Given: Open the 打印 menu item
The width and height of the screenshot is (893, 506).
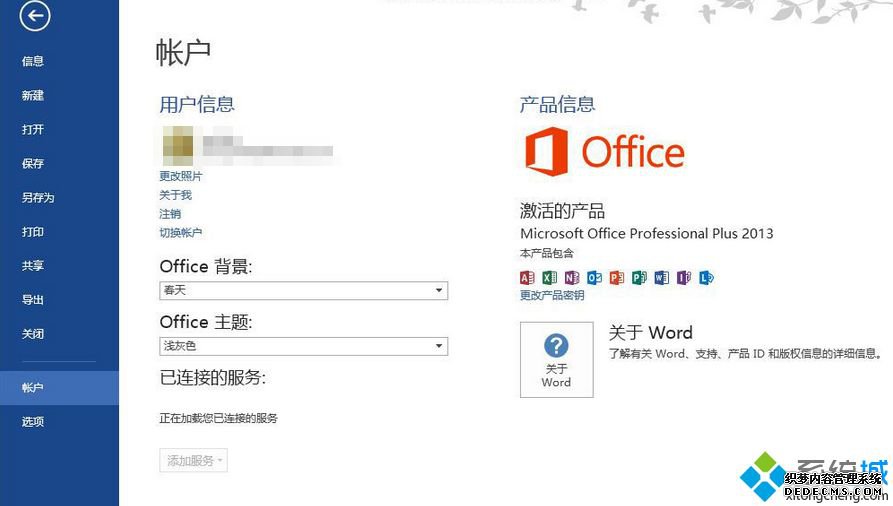Looking at the screenshot, I should [33, 232].
